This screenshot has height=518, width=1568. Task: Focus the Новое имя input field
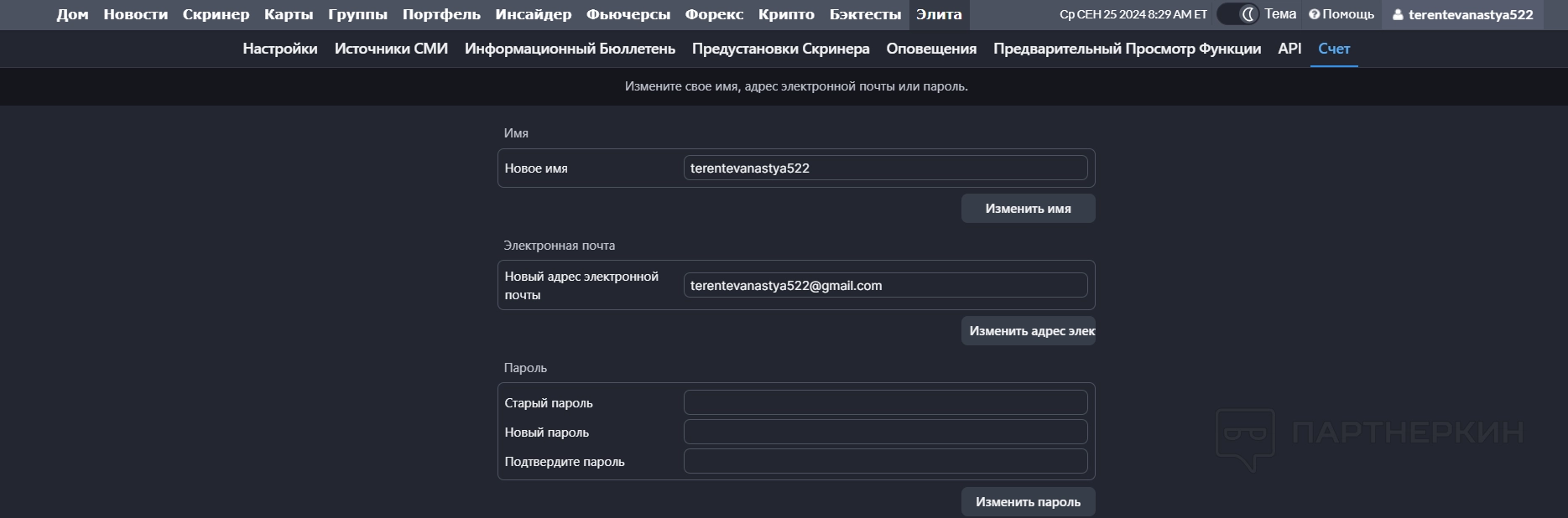(x=885, y=168)
